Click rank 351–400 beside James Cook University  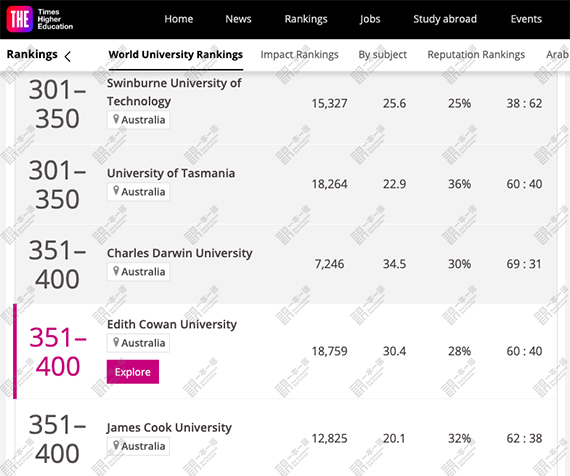[x=57, y=439]
